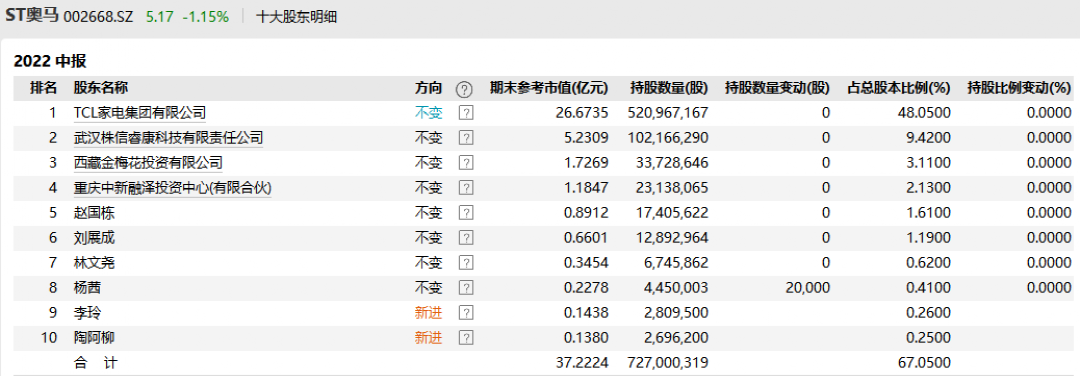
Task: Click share change value 20,000
Action: (808, 288)
